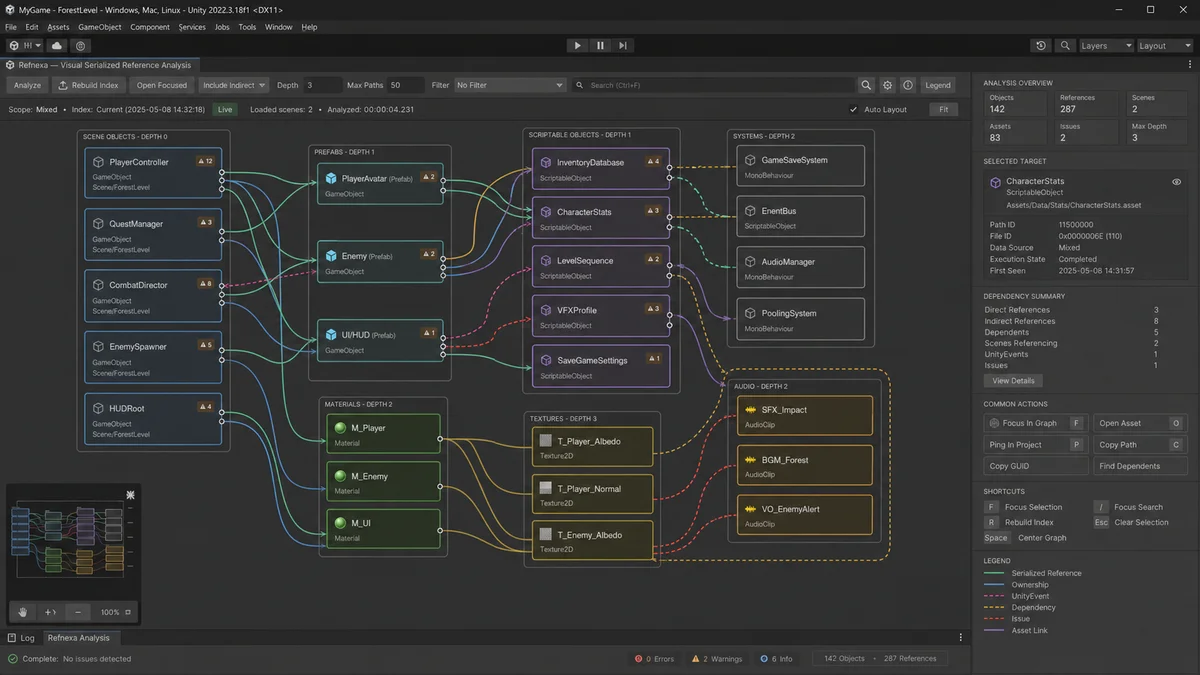Click the SFX_Impact audio waveform icon
Viewport: 1200px width, 675px height.
[x=751, y=410]
